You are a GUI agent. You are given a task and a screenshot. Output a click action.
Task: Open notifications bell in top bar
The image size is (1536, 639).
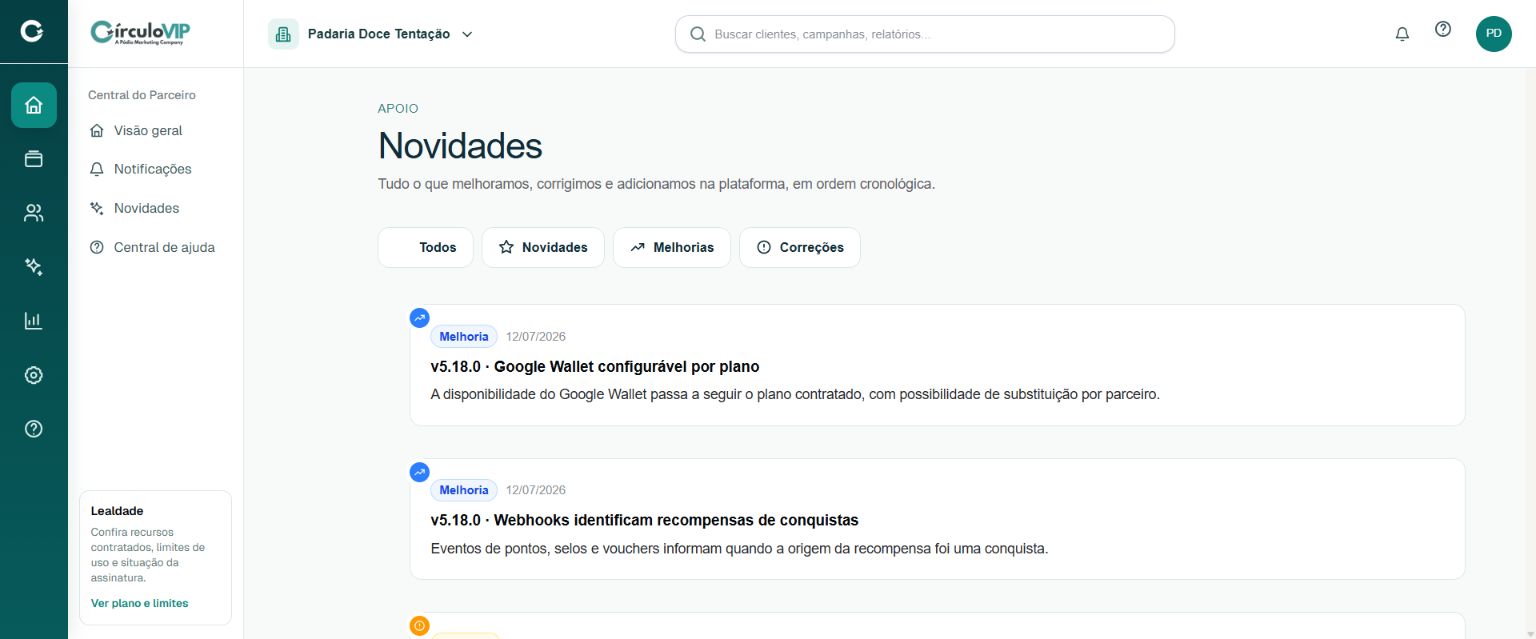[1402, 34]
